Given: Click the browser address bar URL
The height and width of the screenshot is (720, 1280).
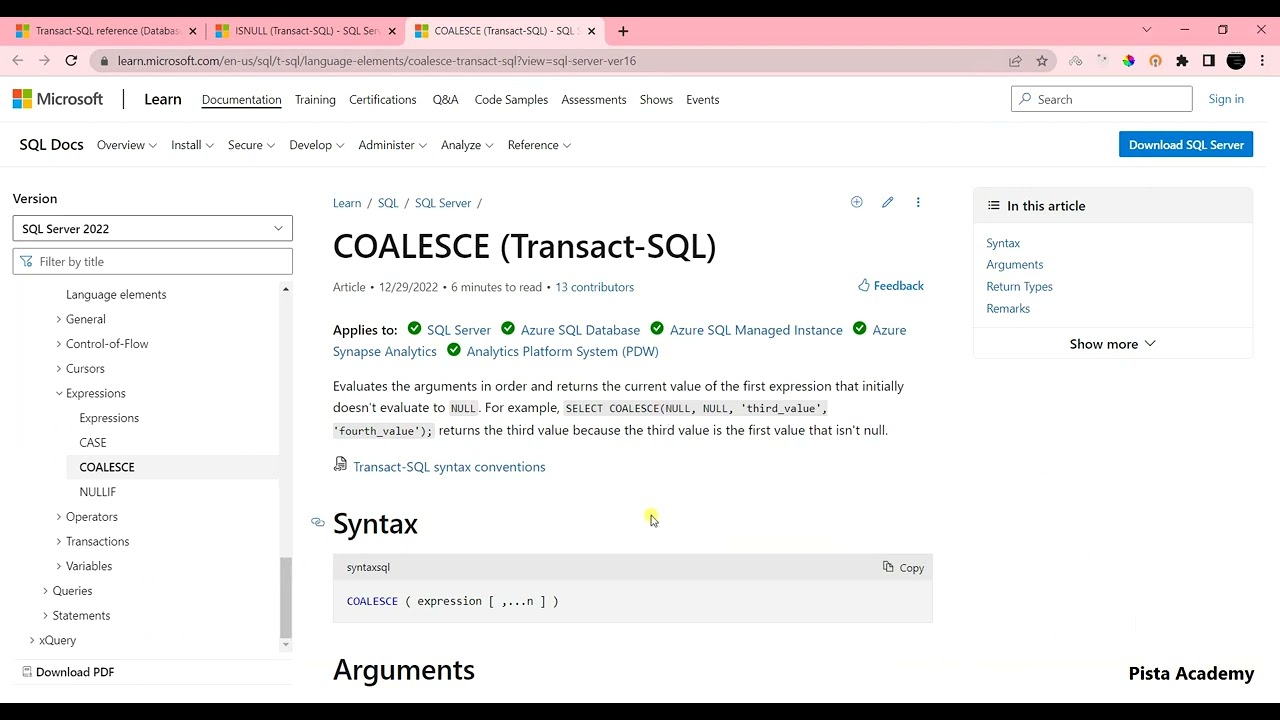Looking at the screenshot, I should 377,61.
